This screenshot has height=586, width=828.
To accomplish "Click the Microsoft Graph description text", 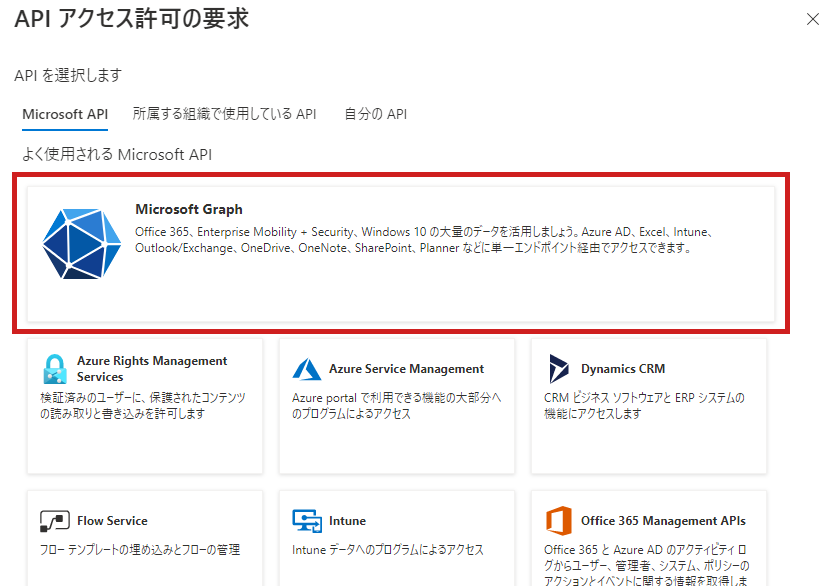I will pos(425,240).
